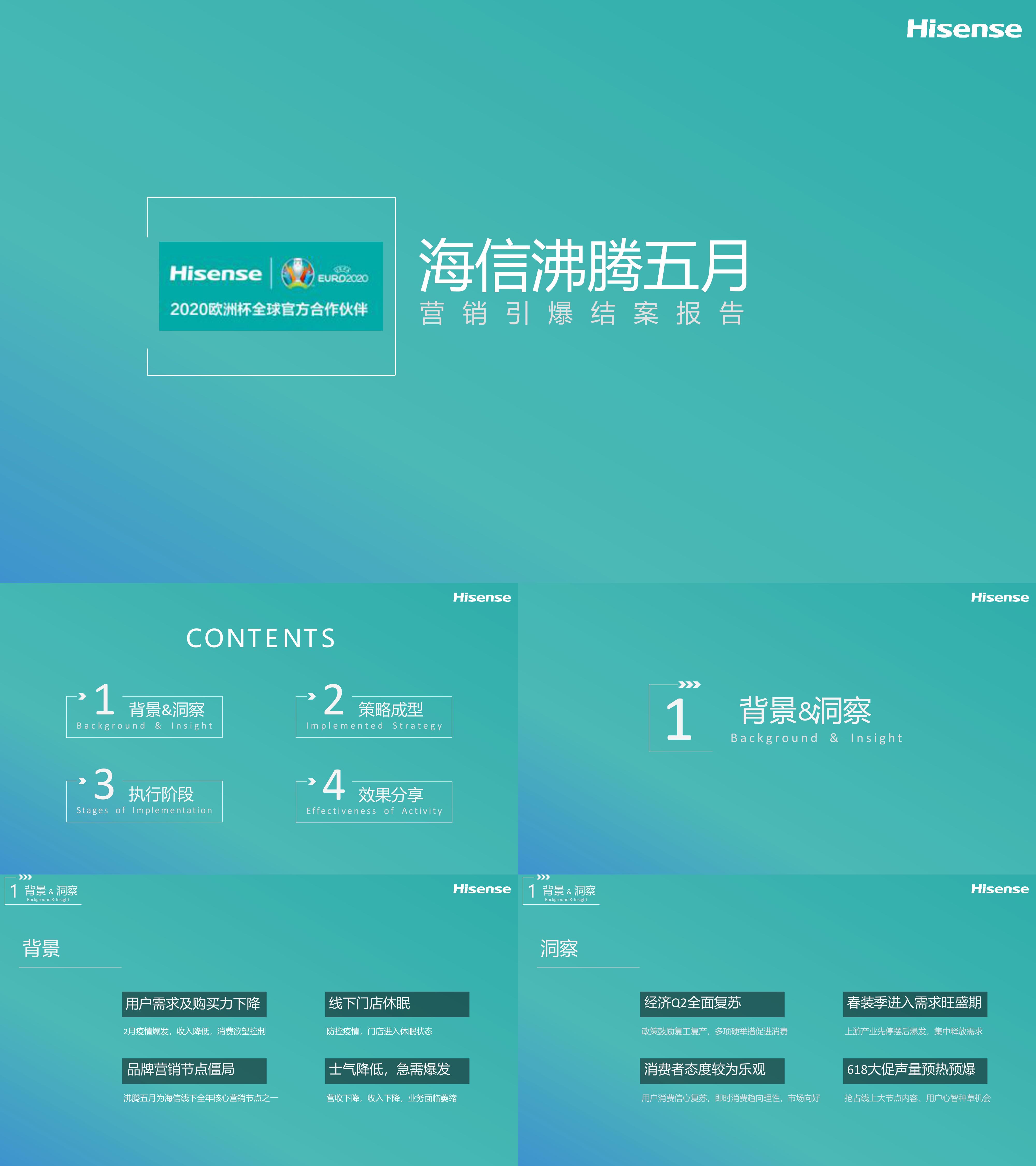
Task: Click the Implemented Strategy English label
Action: click(374, 726)
